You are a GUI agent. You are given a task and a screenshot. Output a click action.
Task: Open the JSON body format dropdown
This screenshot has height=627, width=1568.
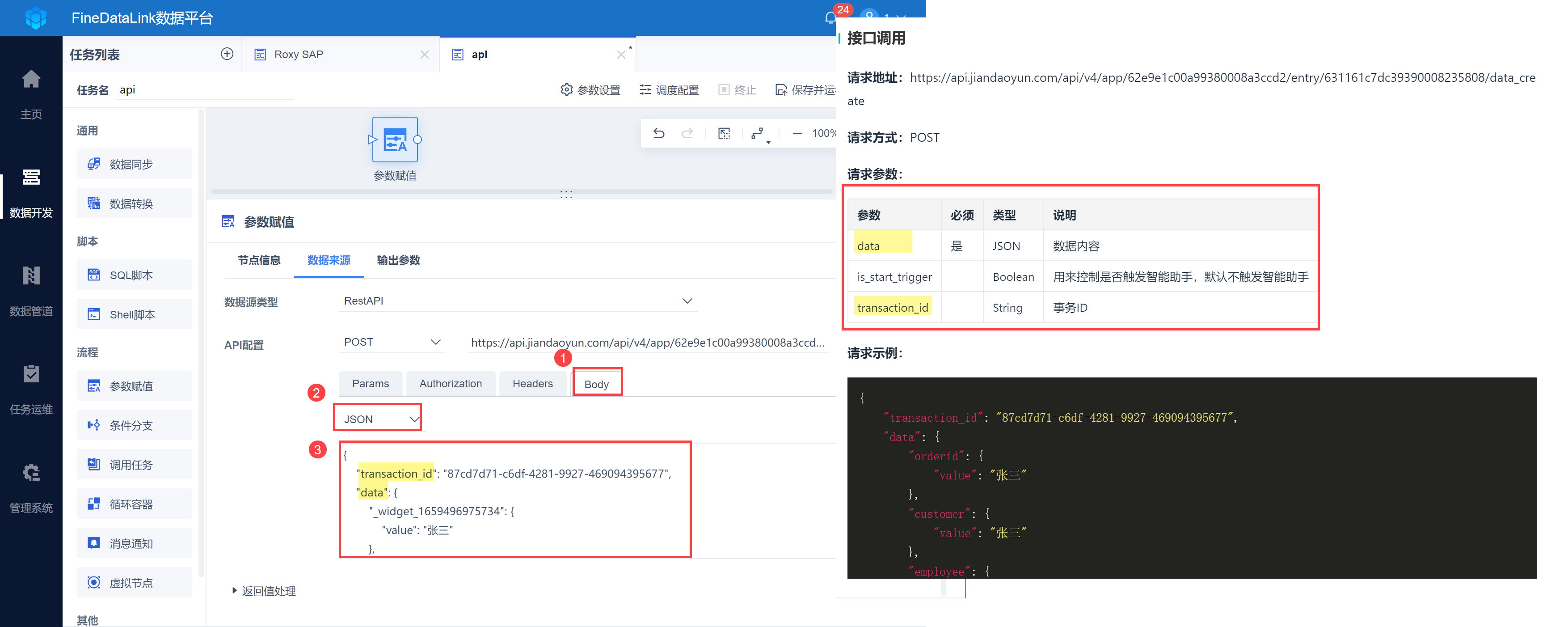(378, 419)
